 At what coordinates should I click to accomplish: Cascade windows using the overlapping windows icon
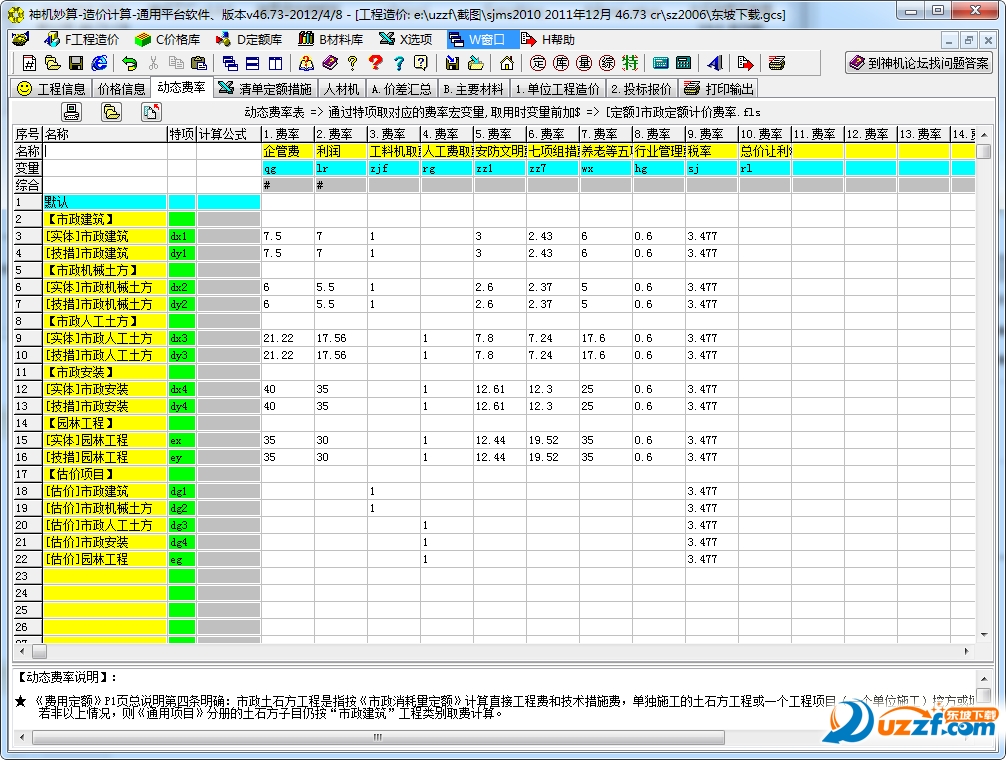[230, 63]
